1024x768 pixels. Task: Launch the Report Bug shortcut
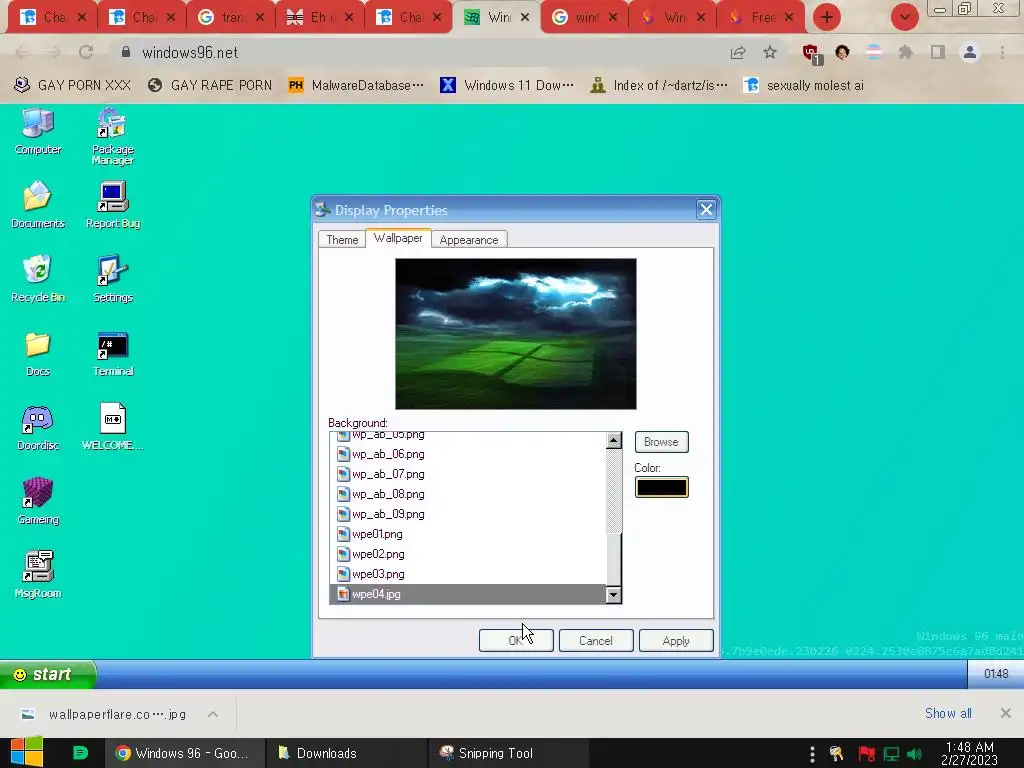click(x=112, y=205)
